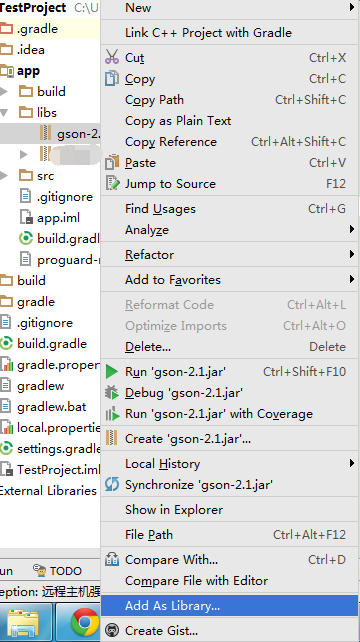This screenshot has width=360, height=642.
Task: Choose File Path menu entry
Action: click(x=229, y=534)
